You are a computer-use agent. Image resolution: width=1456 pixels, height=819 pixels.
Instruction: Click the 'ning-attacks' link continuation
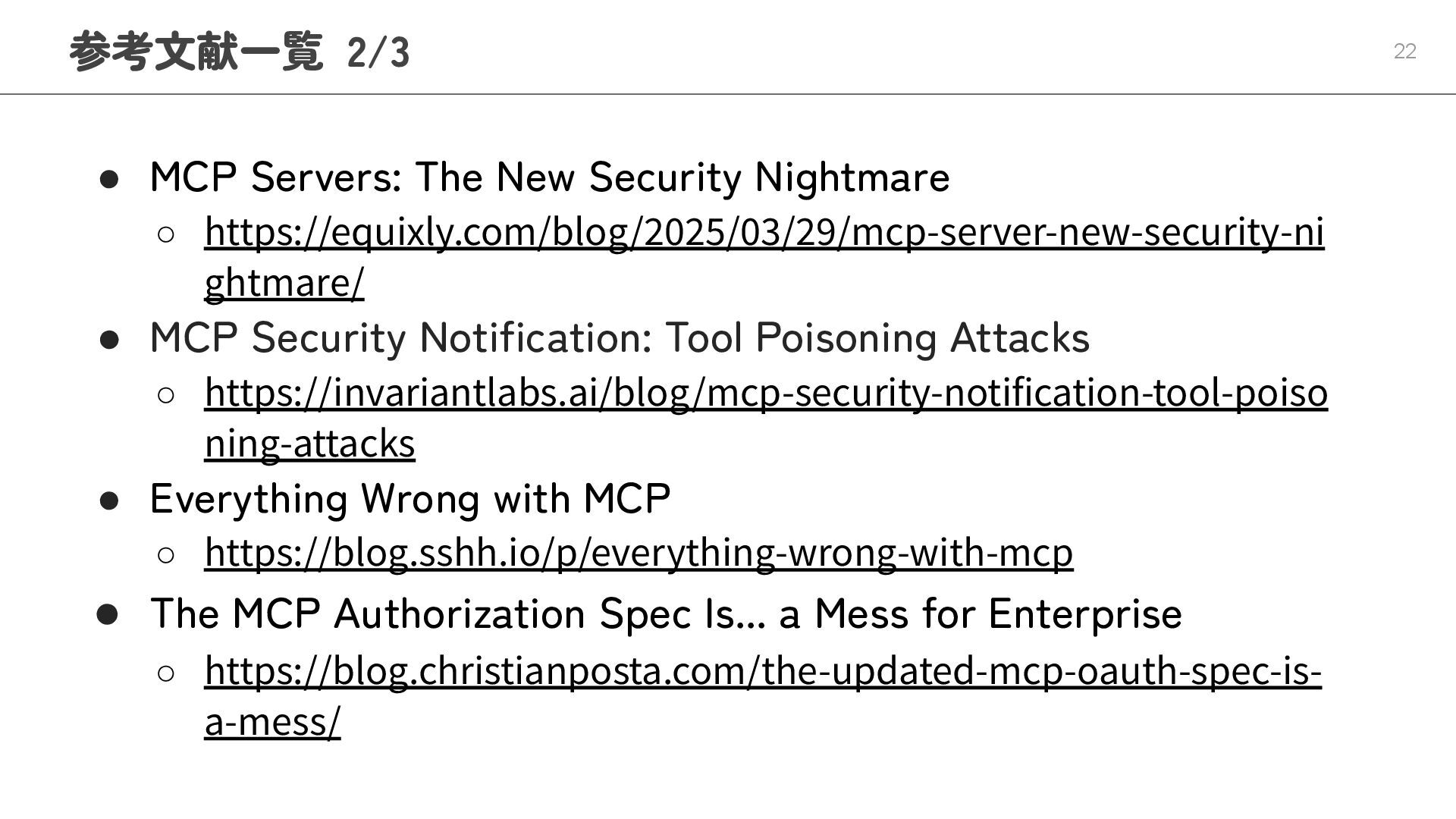point(309,444)
